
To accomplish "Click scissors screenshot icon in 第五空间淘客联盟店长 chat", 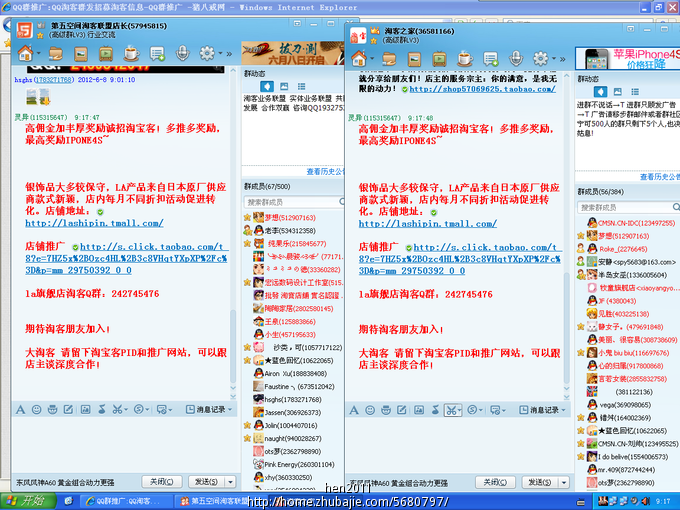I will (x=117, y=409).
